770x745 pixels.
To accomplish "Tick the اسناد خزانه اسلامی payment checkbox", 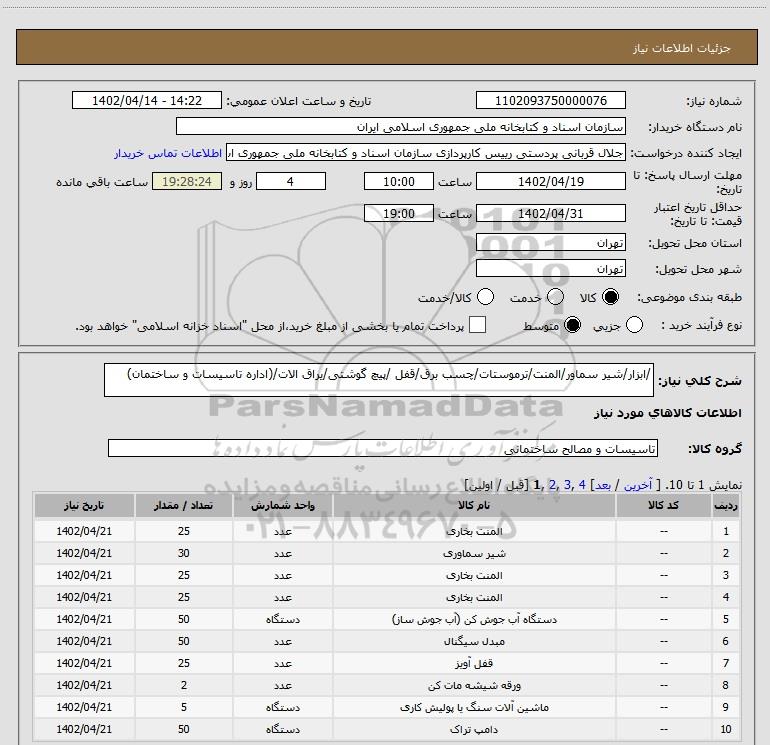I will tap(477, 325).
